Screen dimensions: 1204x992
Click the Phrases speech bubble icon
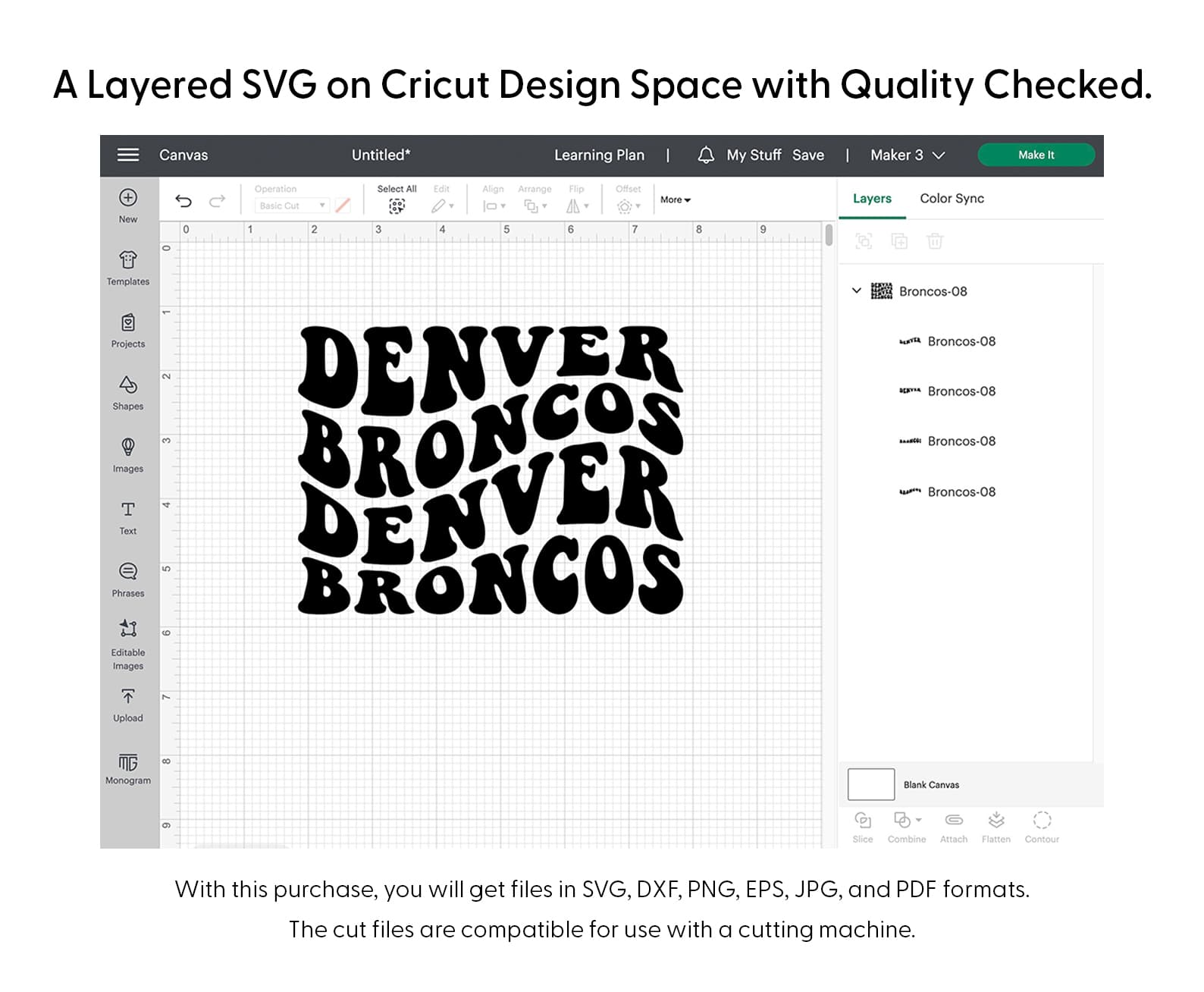point(128,579)
